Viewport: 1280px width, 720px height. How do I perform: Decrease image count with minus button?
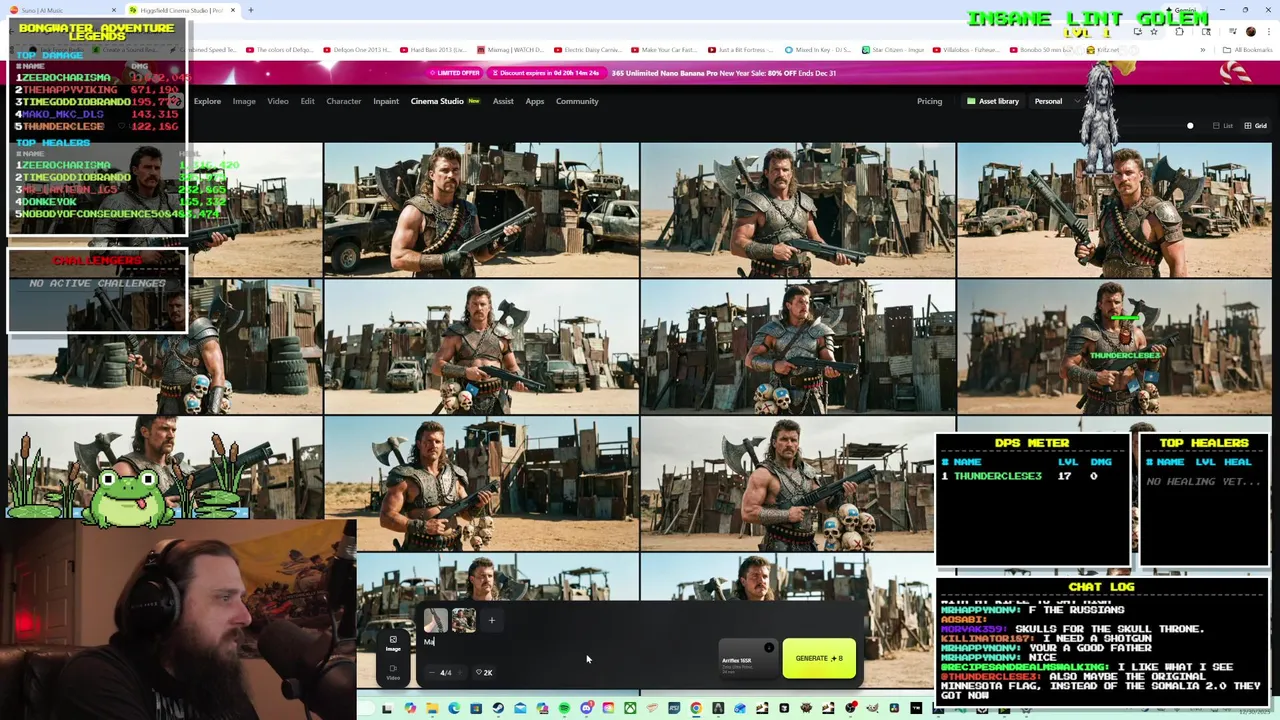[x=431, y=672]
